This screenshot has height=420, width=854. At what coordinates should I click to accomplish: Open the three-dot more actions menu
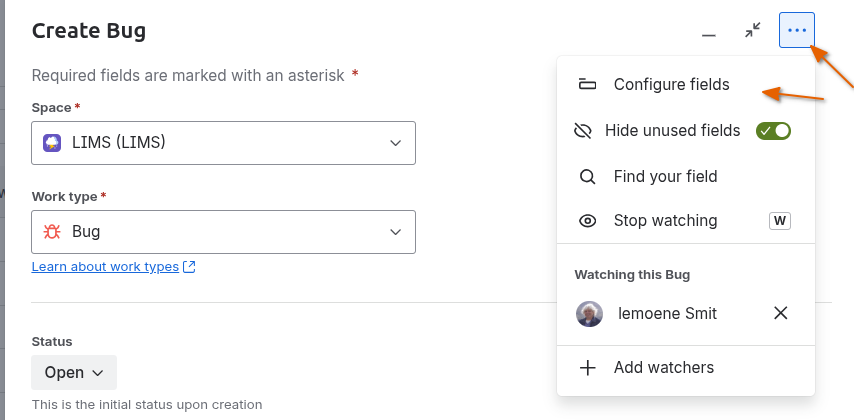796,30
